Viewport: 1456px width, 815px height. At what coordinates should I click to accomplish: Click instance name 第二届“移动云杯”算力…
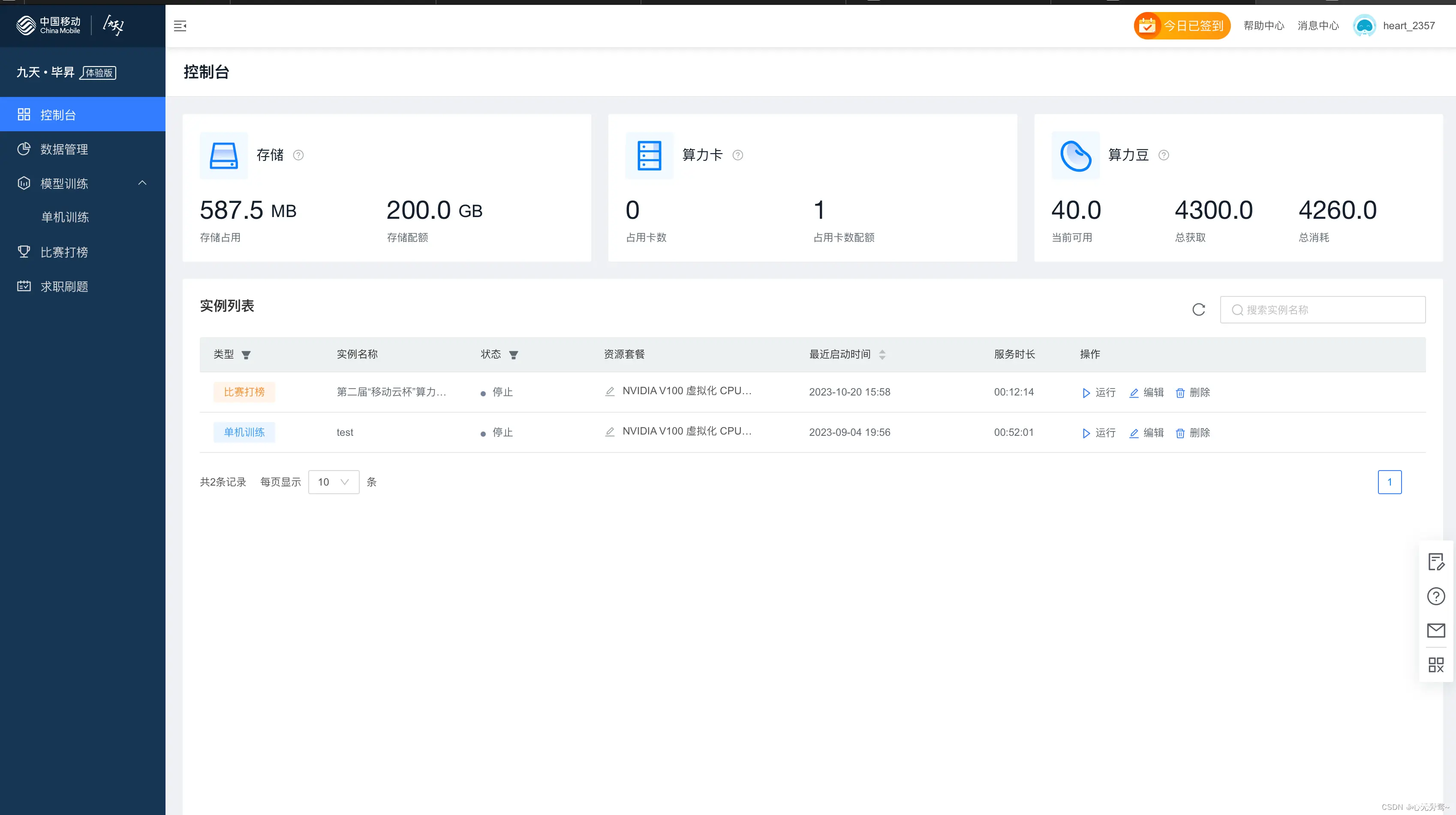click(x=391, y=392)
